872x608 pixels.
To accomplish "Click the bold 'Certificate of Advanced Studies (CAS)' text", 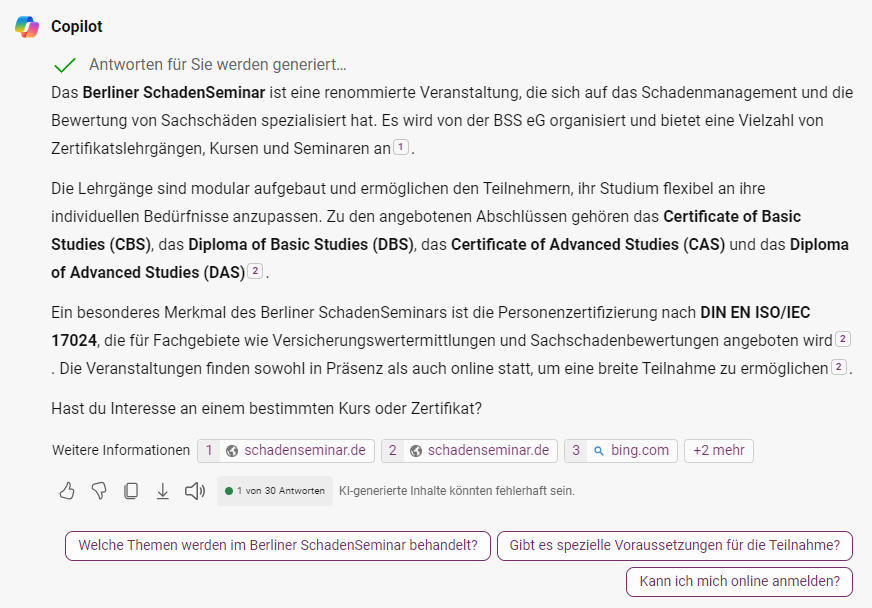I will (588, 245).
